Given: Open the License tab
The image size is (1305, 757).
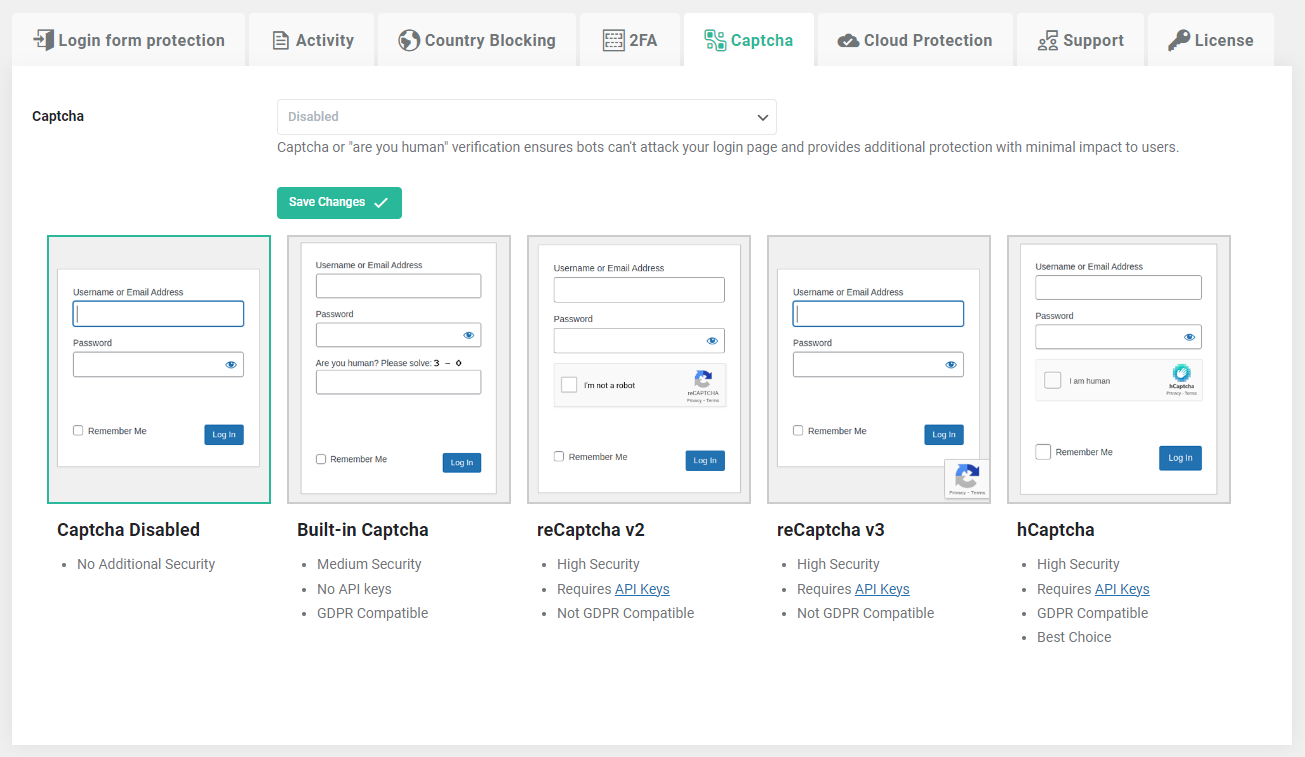Looking at the screenshot, I should (x=1210, y=40).
